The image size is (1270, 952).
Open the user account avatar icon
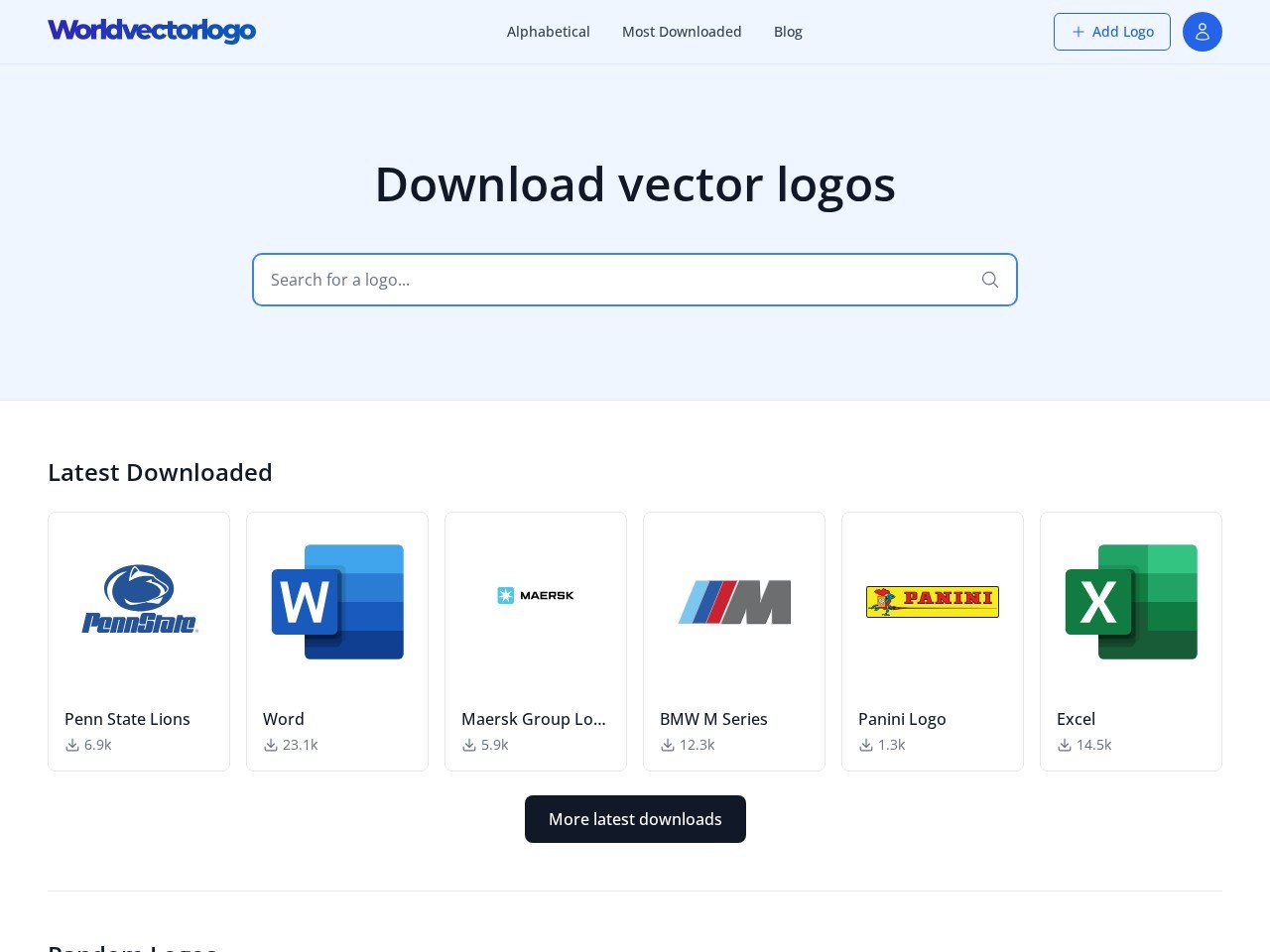[1203, 32]
